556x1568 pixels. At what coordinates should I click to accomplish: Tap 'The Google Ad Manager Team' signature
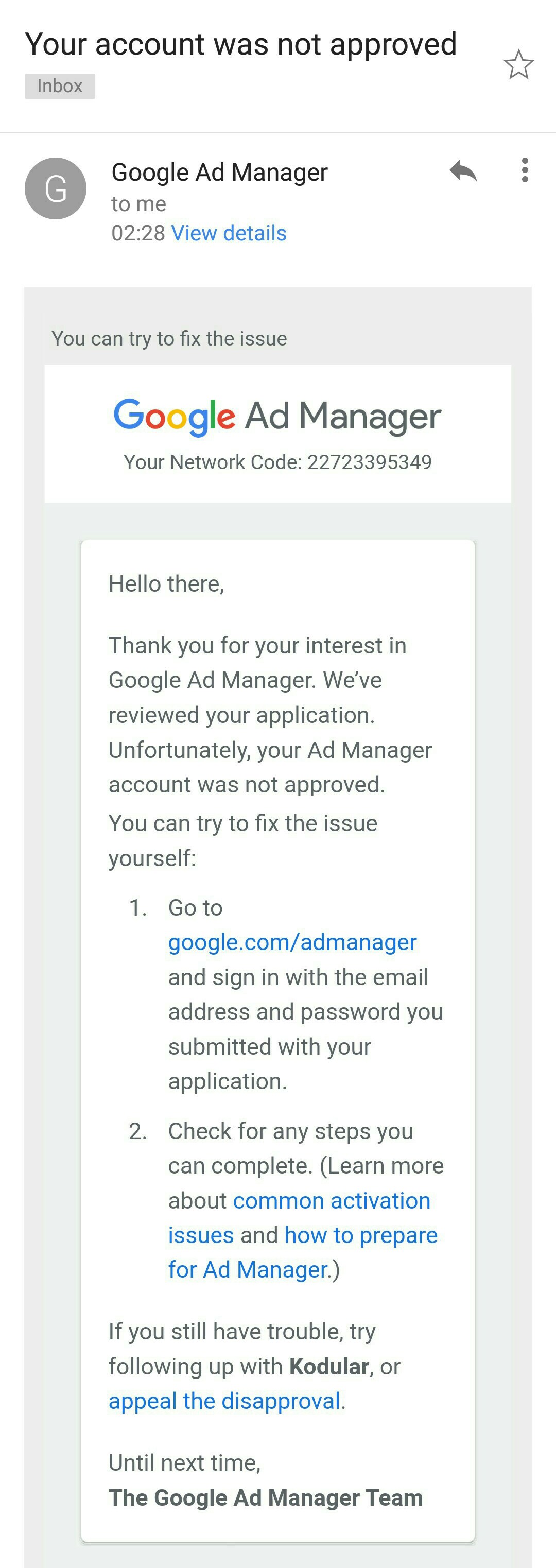click(266, 1498)
